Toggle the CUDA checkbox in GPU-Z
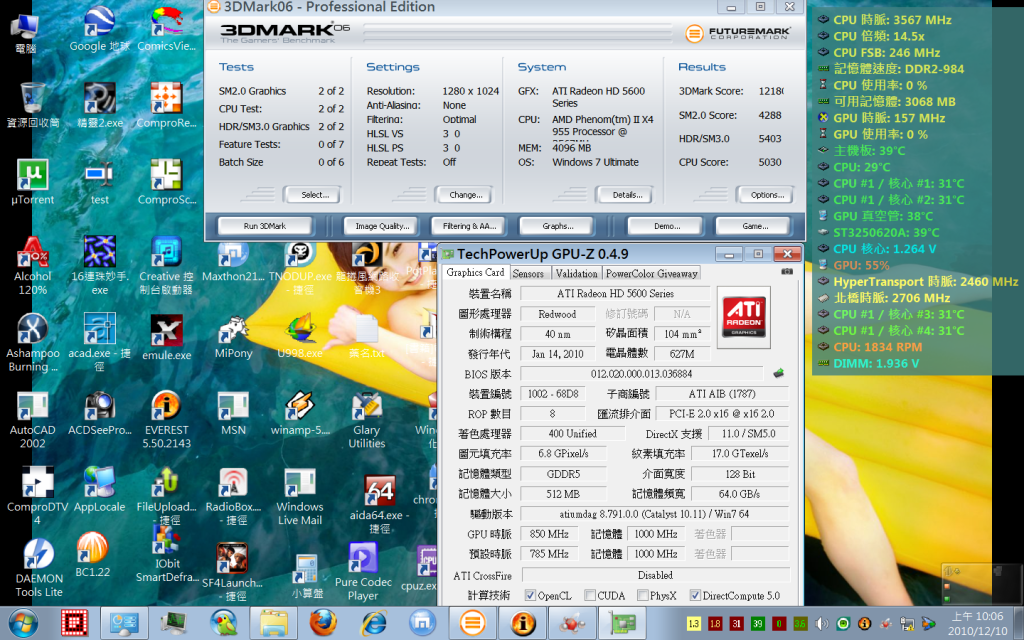Image resolution: width=1024 pixels, height=640 pixels. coord(590,595)
